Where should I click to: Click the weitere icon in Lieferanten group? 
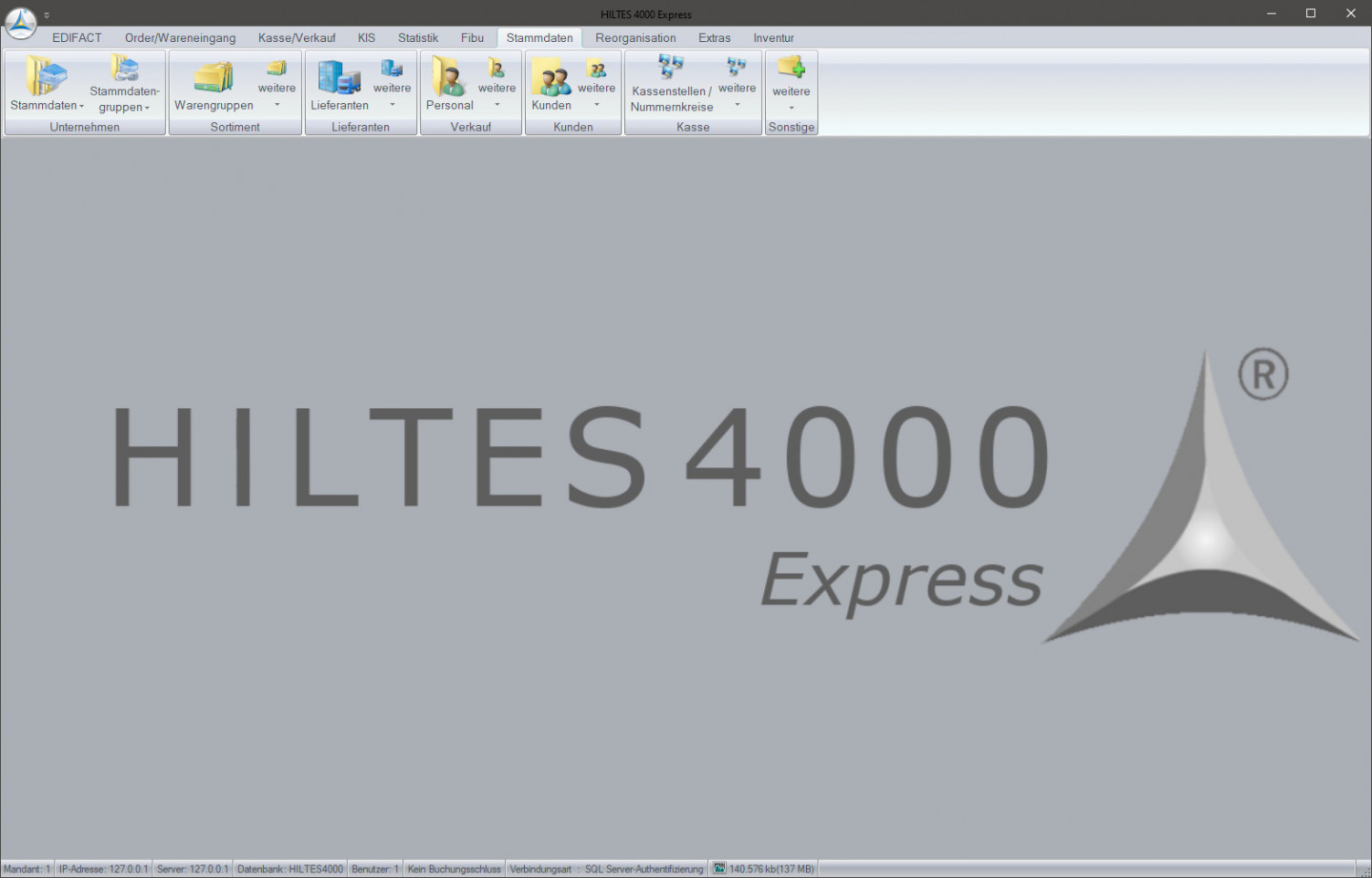[x=392, y=68]
